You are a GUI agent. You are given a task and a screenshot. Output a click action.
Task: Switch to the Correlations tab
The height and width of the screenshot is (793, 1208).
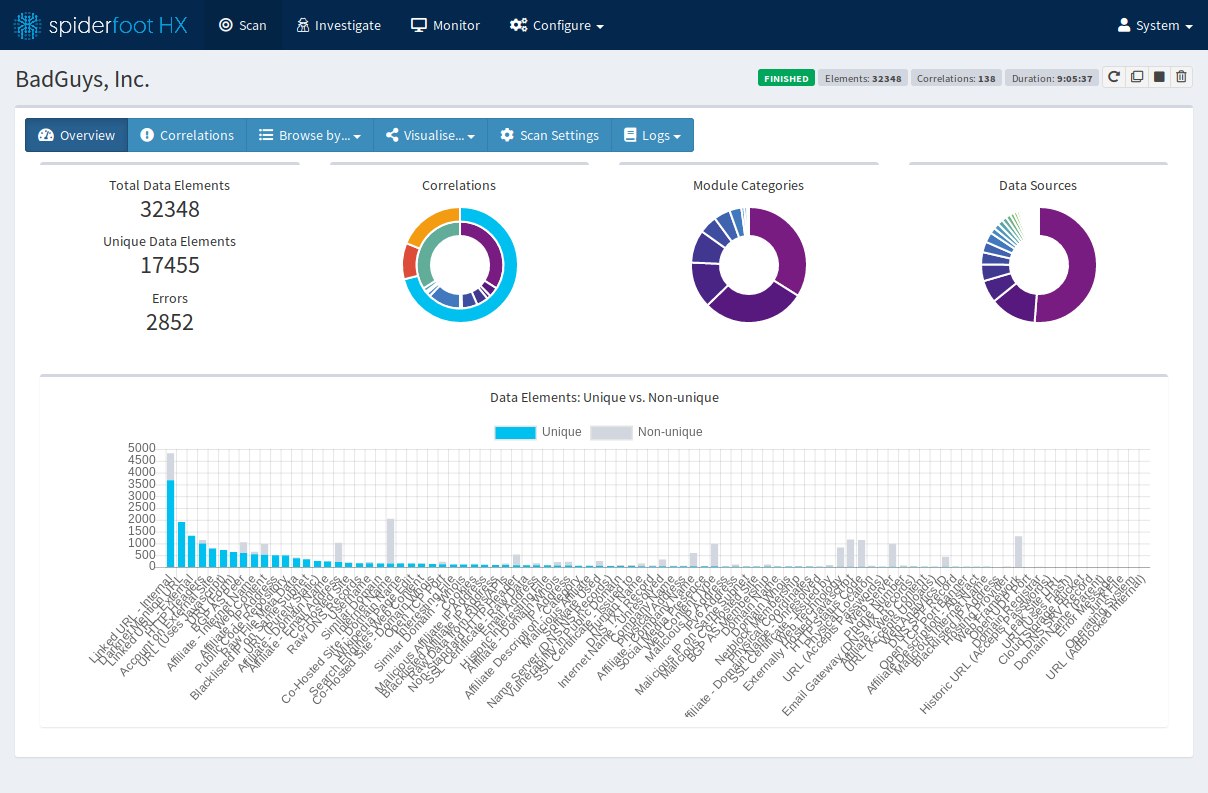click(x=187, y=135)
